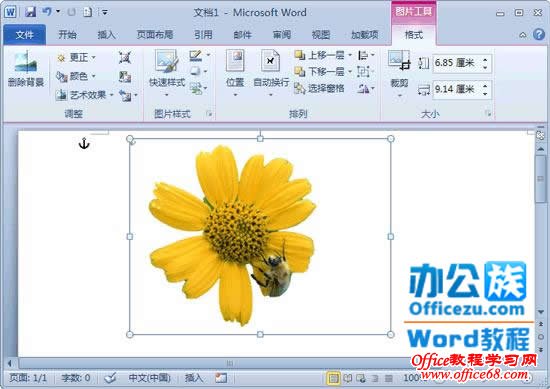Open the 选择窗格 selection pane
Image resolution: width=550 pixels, height=389 pixels.
pos(319,88)
